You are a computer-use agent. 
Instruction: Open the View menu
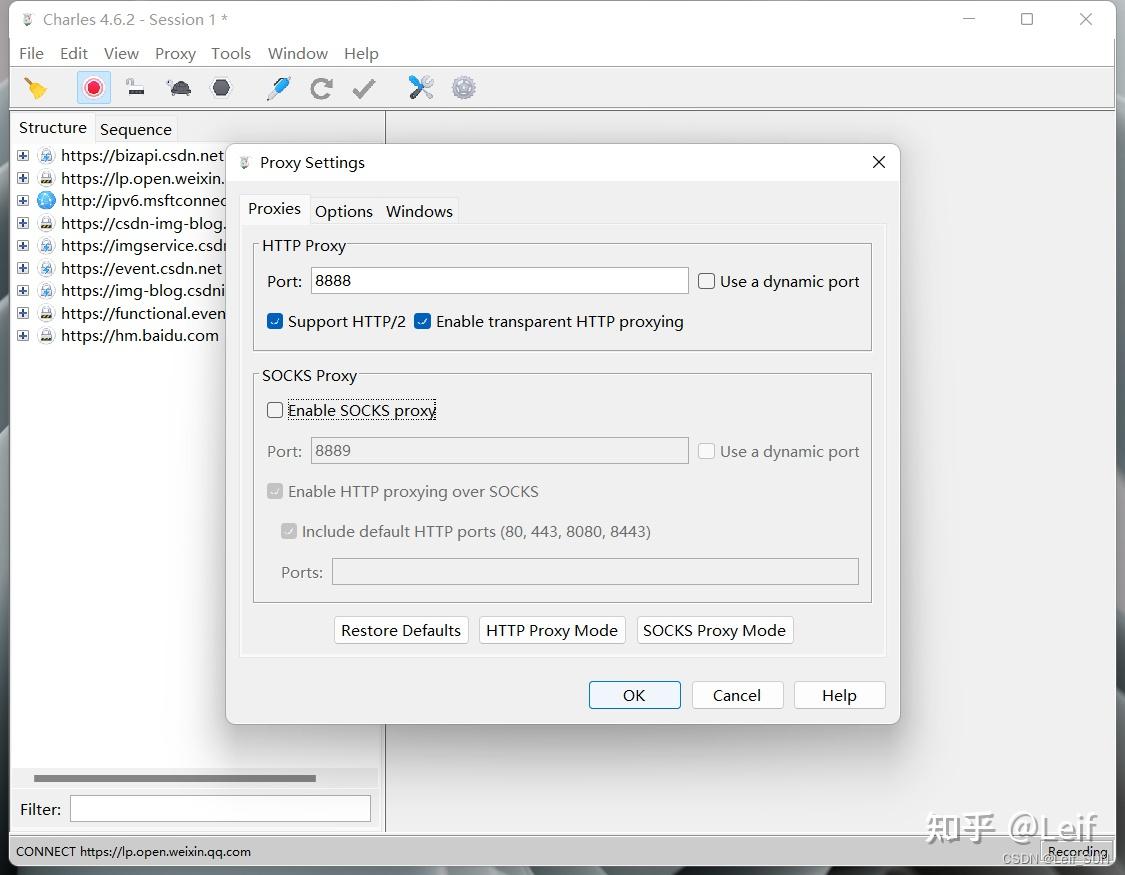pyautogui.click(x=121, y=54)
